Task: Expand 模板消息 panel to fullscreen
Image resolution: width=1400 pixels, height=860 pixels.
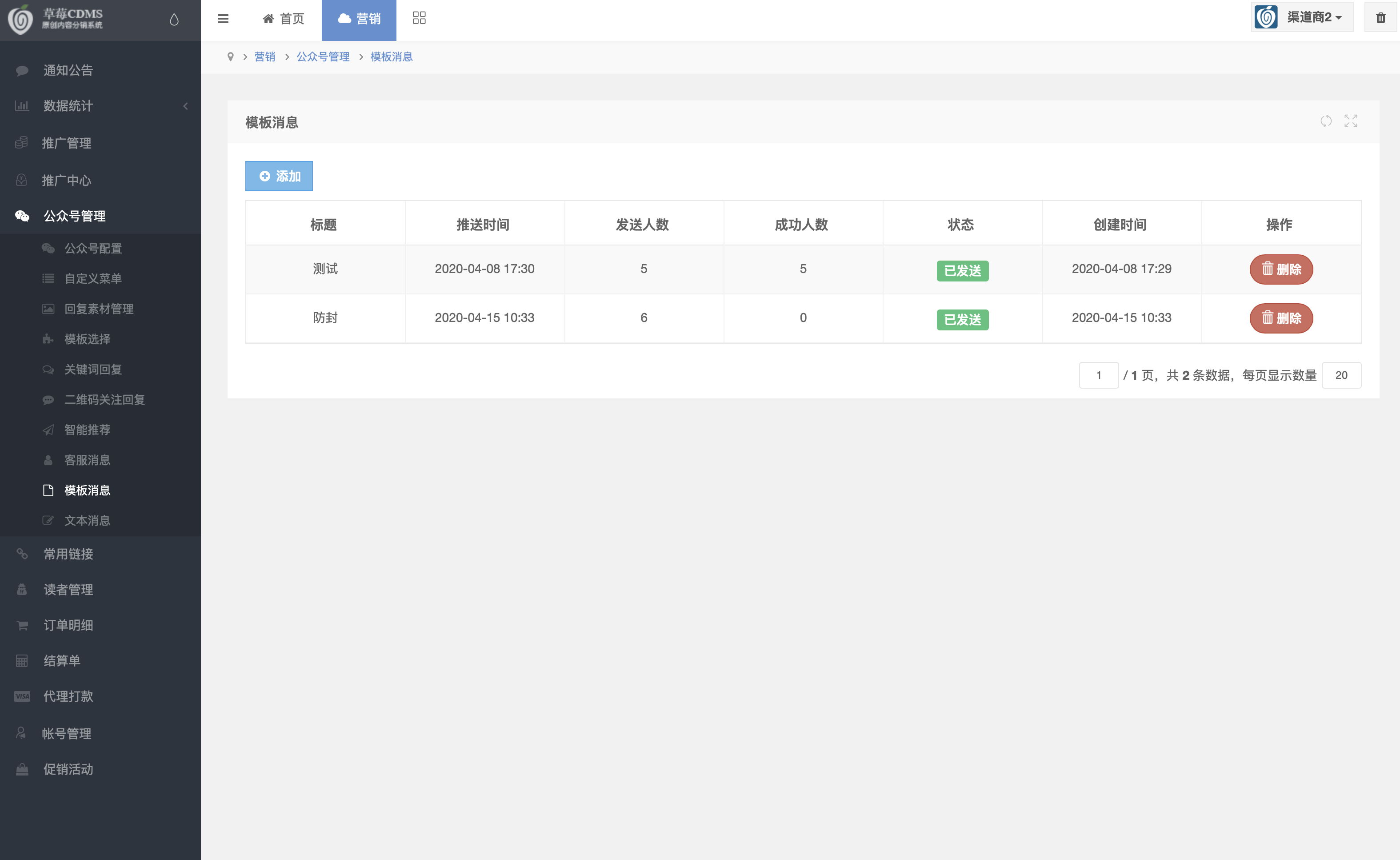Action: click(x=1351, y=121)
